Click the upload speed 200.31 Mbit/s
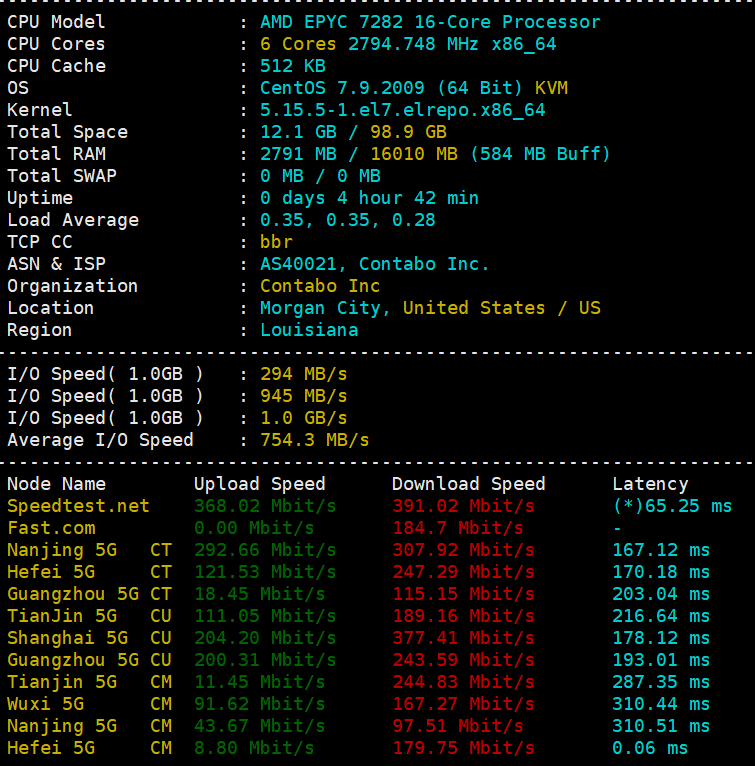Screen dimensions: 755x766 click(265, 660)
